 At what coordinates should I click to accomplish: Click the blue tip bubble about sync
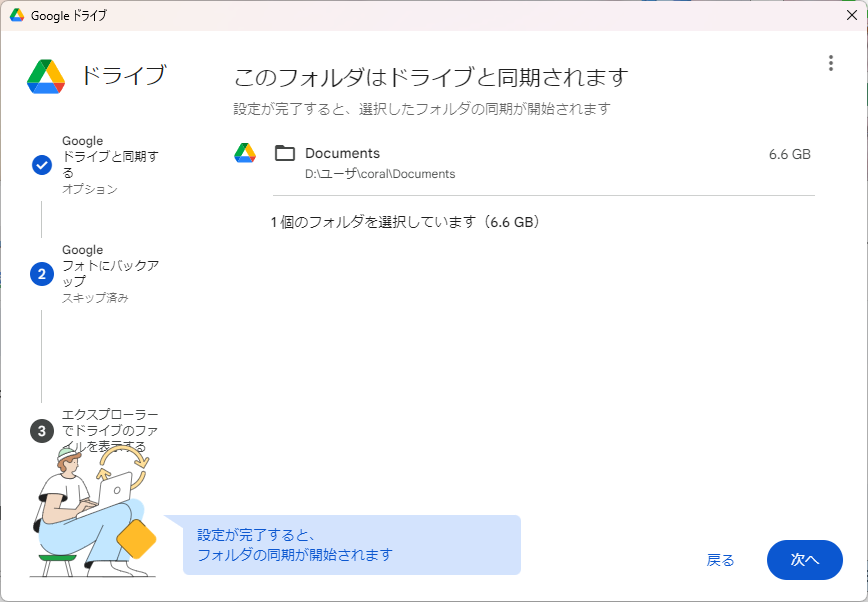coord(352,545)
